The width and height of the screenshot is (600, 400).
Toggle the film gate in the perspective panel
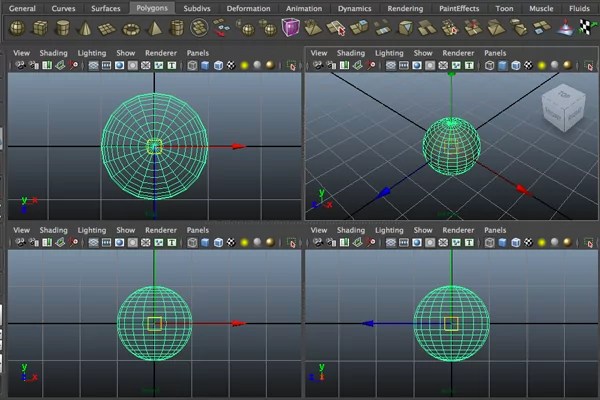tap(404, 66)
